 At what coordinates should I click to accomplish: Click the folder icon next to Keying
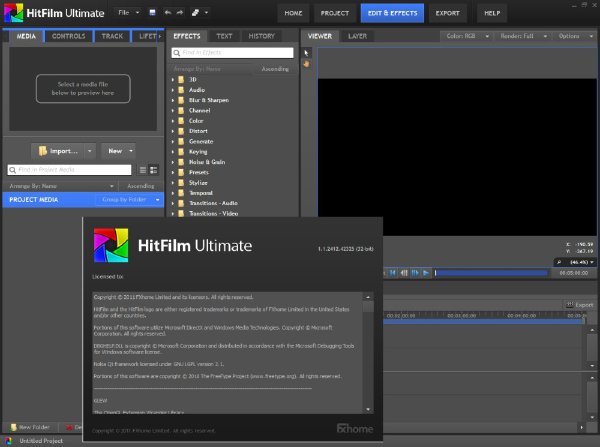(x=181, y=152)
